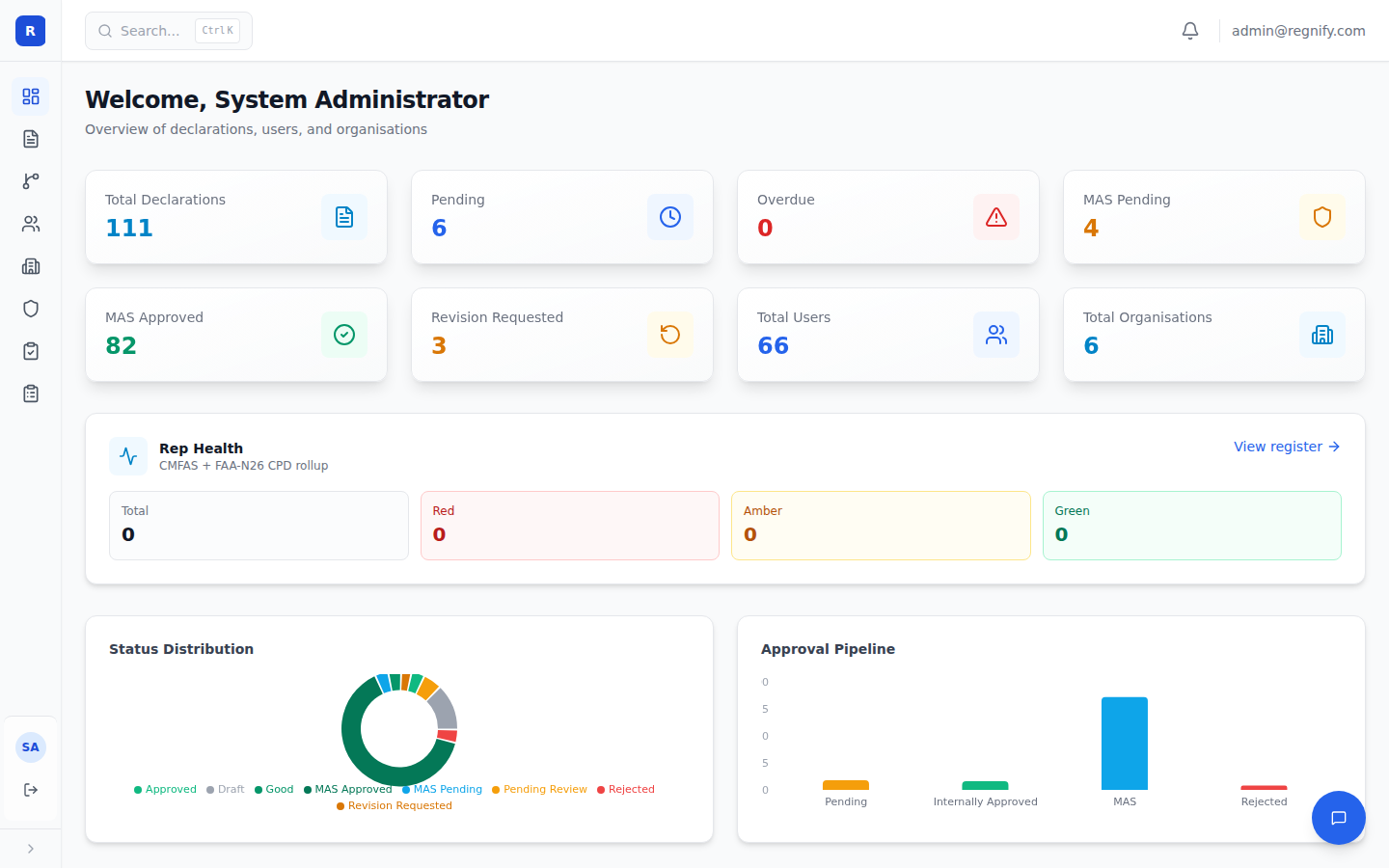Toggle the Rejected legend item
Viewport: 1389px width, 868px height.
626,789
